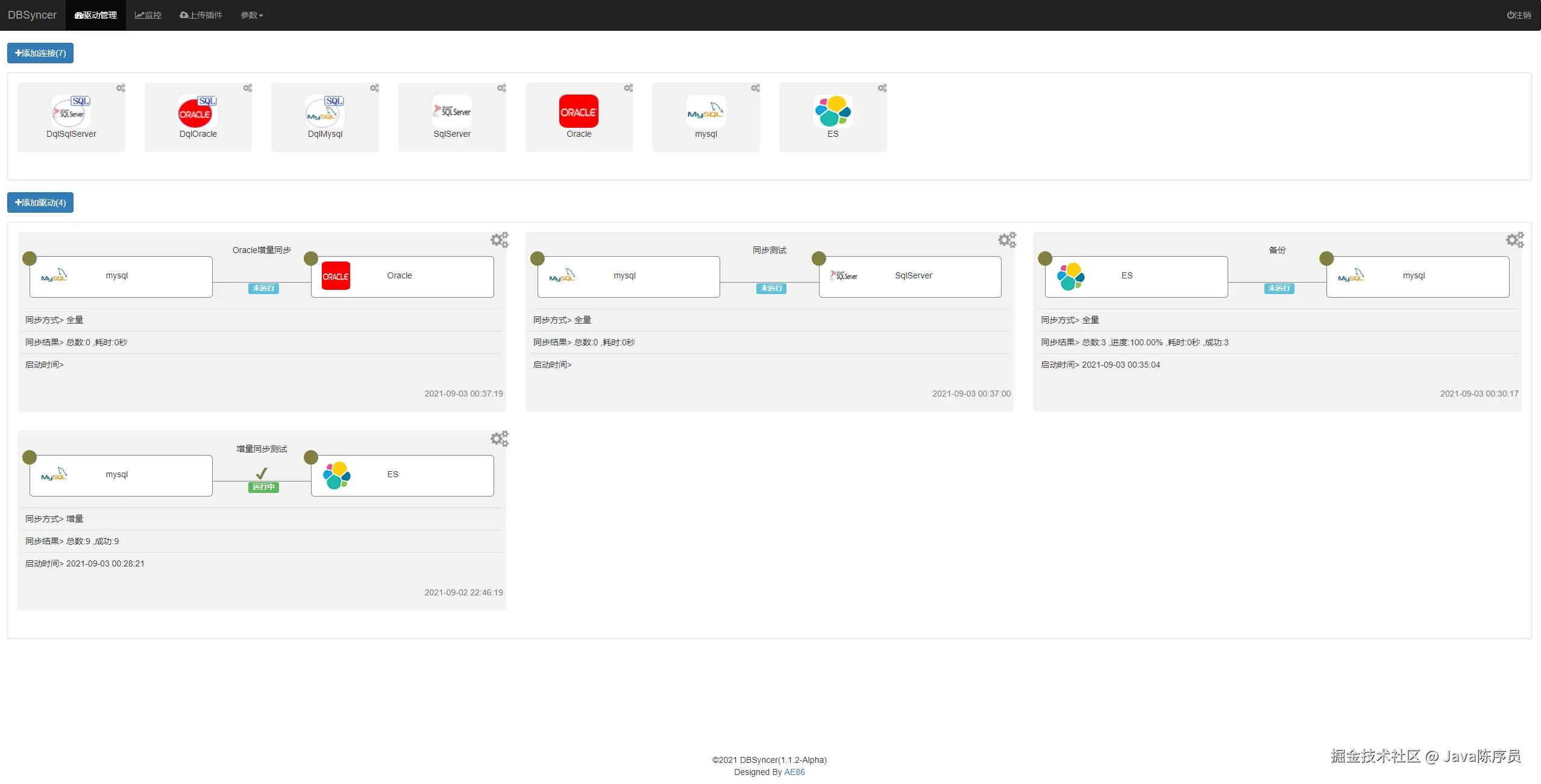This screenshot has width=1541, height=784.
Task: Expand the 参数 dropdown menu
Action: point(251,15)
